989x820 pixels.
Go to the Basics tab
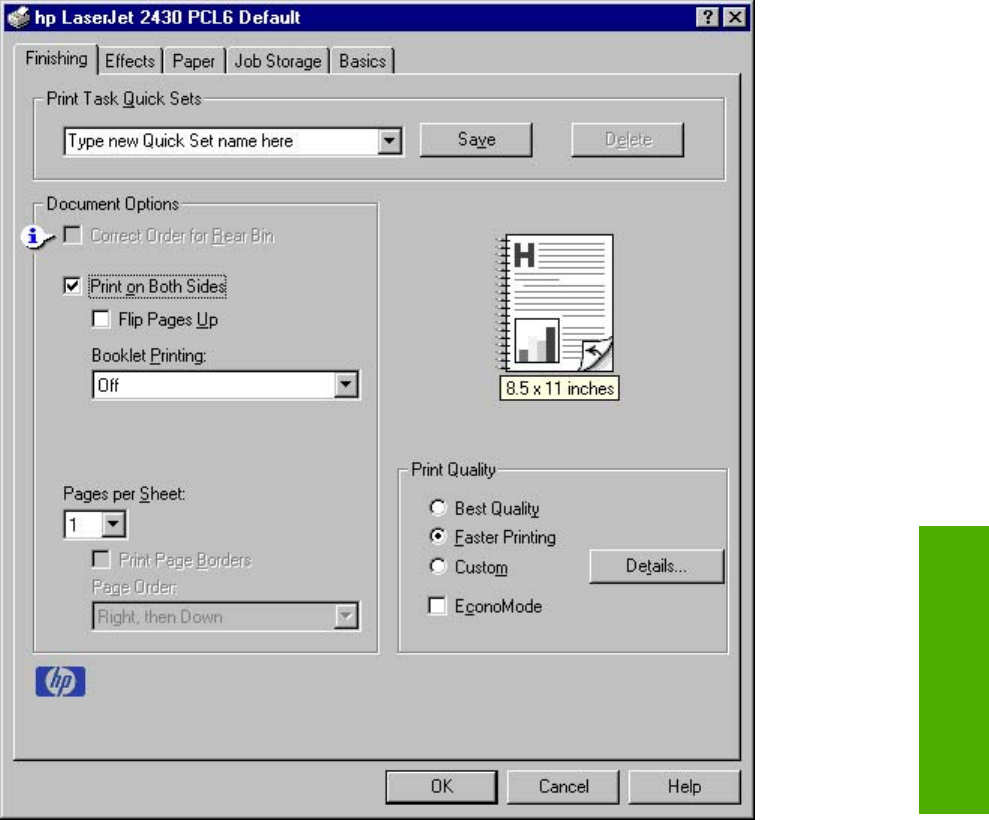pyautogui.click(x=362, y=61)
